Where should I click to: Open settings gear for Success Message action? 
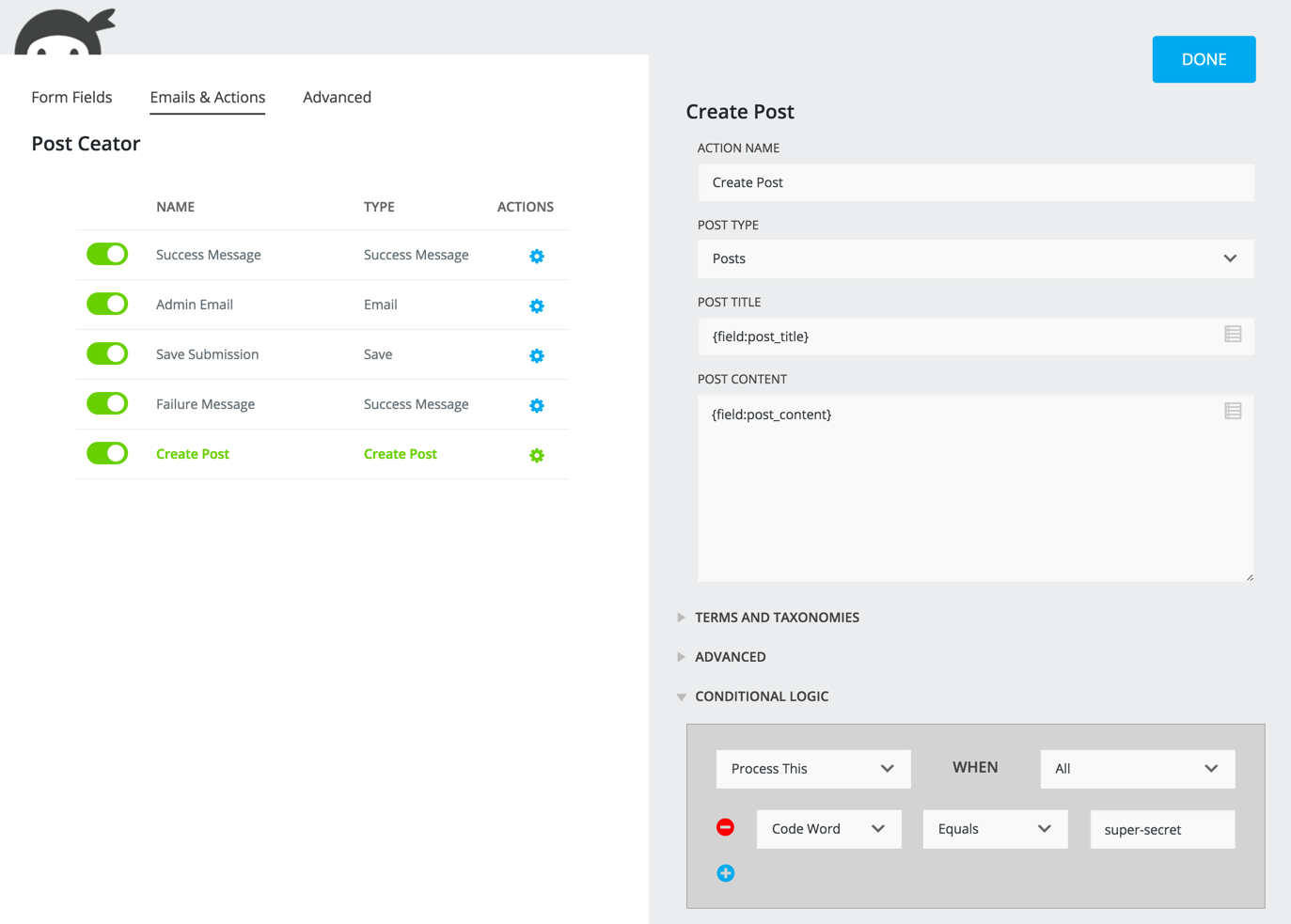click(x=536, y=255)
